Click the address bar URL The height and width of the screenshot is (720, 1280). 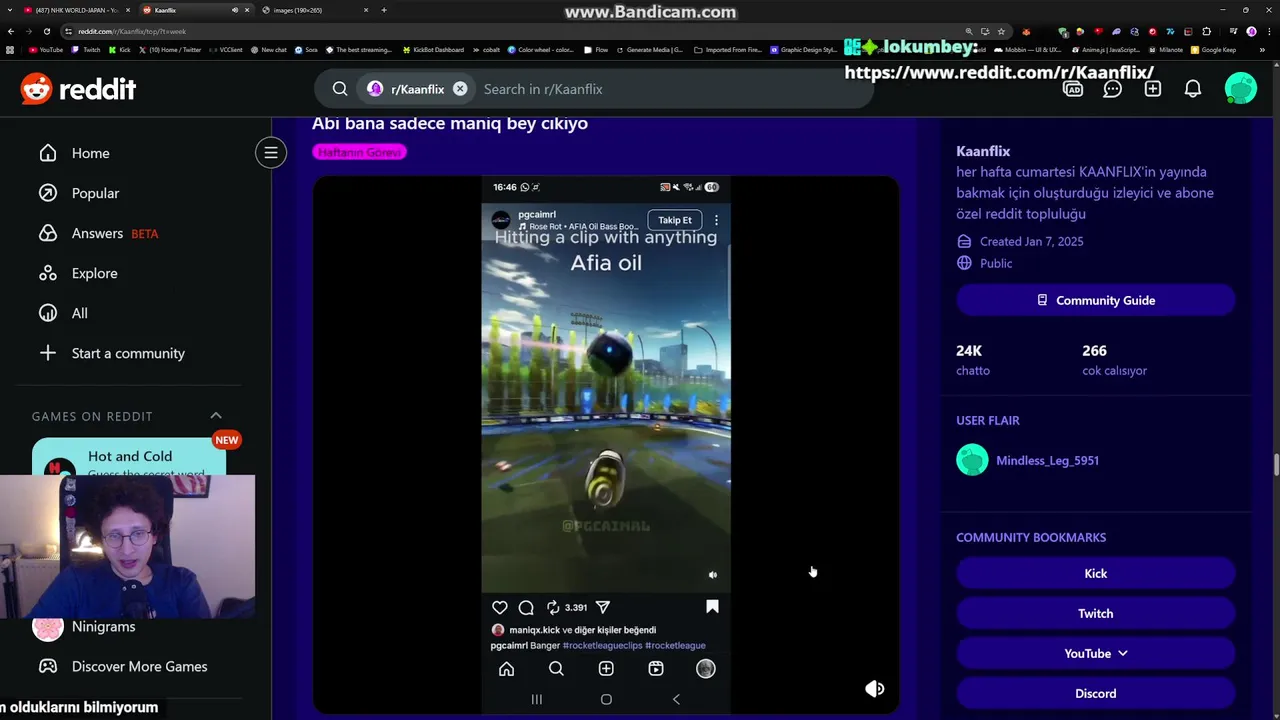(x=132, y=31)
